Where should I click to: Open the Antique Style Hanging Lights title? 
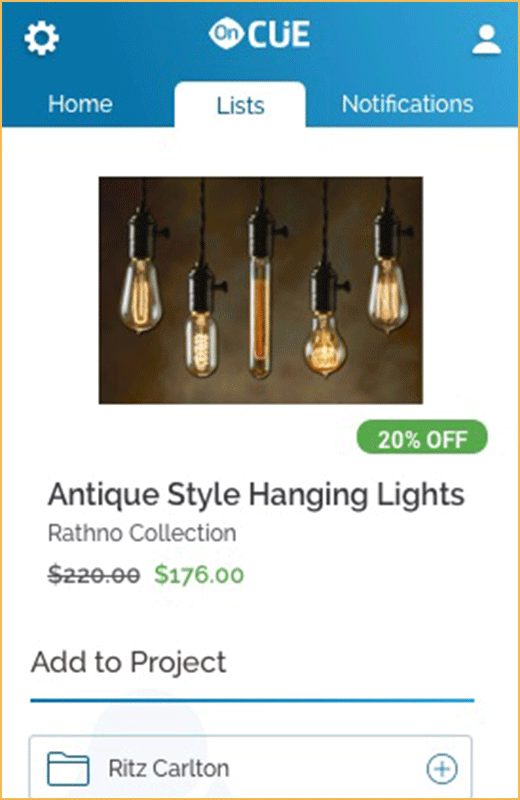coord(256,495)
